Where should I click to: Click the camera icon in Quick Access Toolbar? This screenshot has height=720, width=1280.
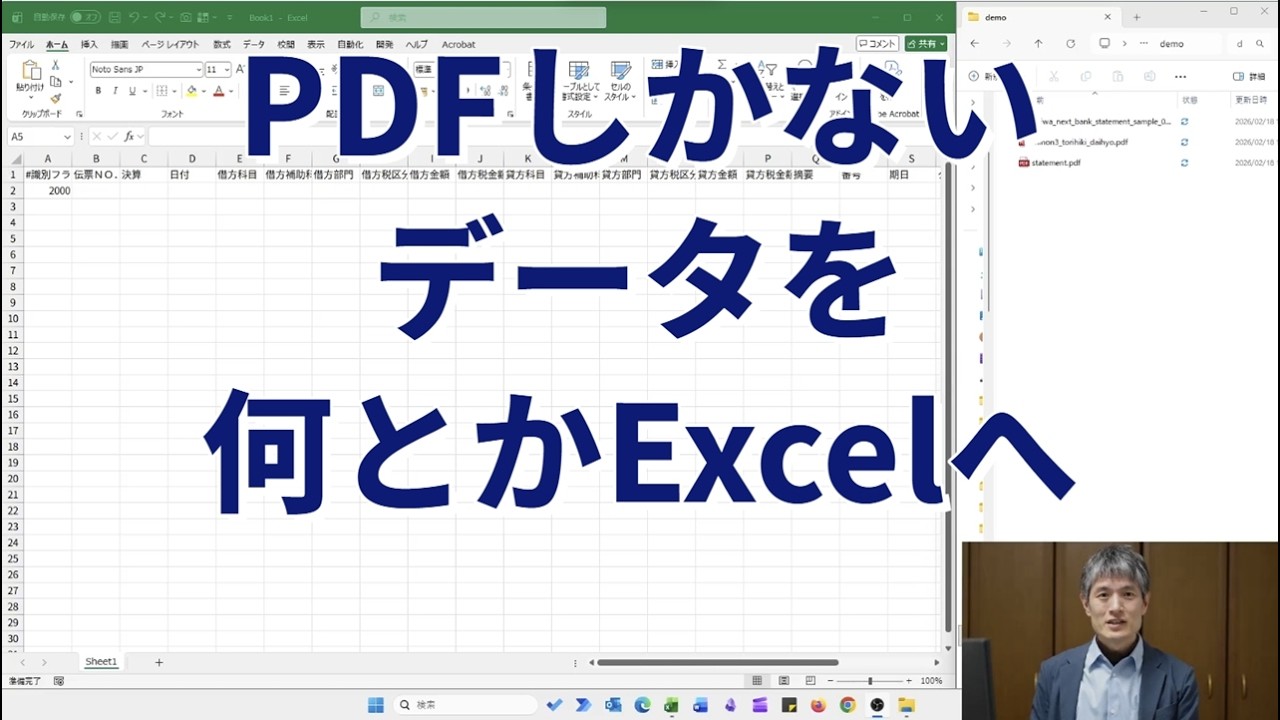186,17
